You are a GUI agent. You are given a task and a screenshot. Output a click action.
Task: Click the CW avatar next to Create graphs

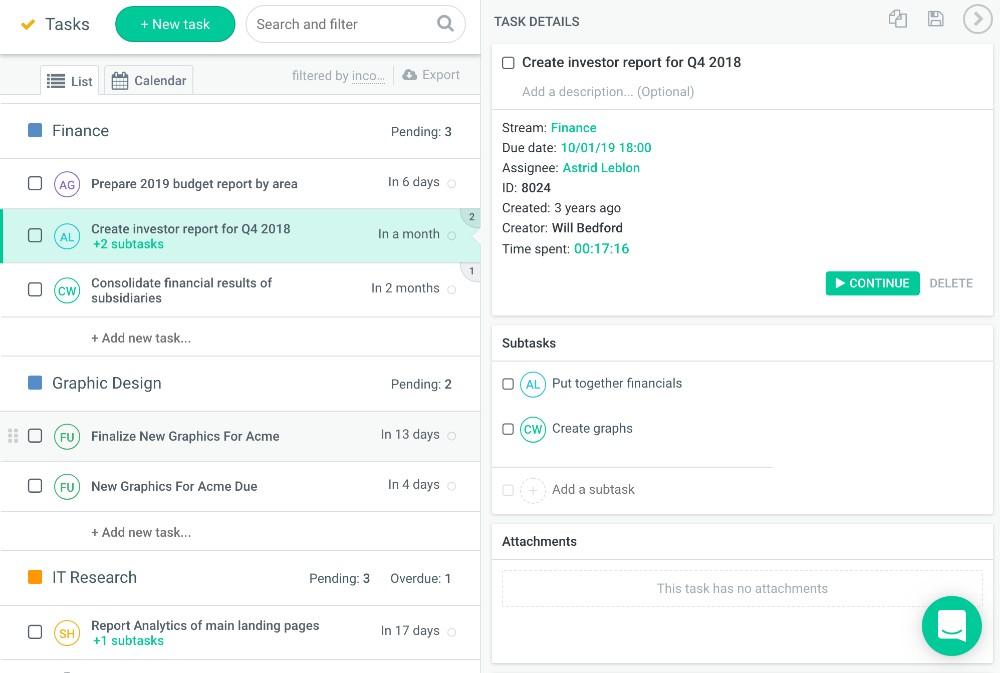pyautogui.click(x=533, y=429)
